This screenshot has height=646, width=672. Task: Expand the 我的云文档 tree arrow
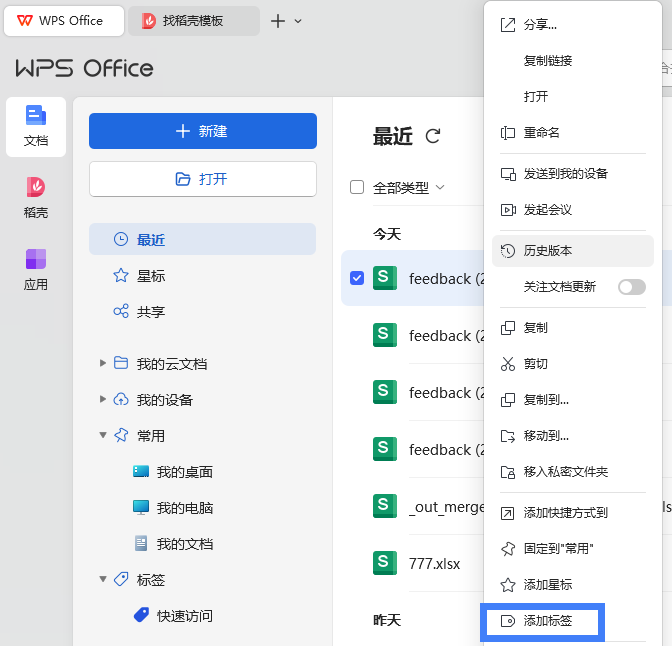point(102,364)
